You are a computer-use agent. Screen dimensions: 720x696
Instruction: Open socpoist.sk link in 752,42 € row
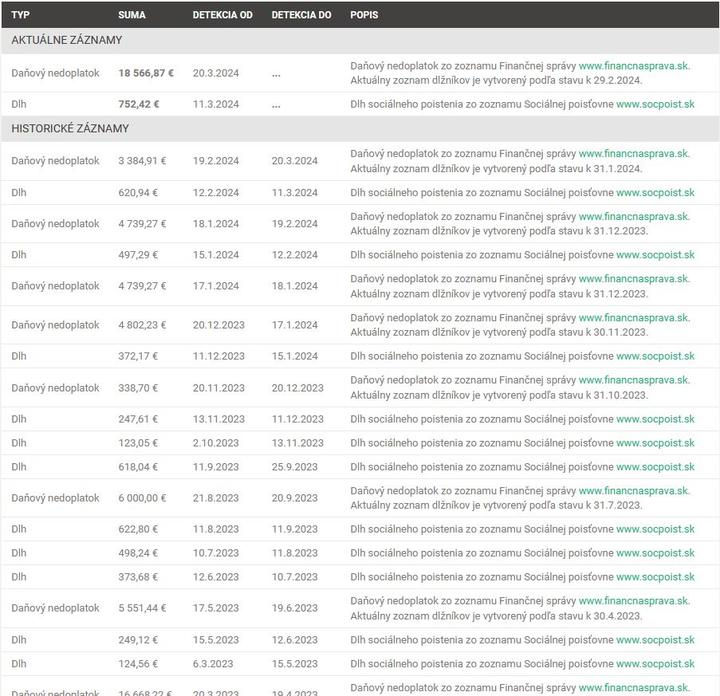tap(655, 104)
